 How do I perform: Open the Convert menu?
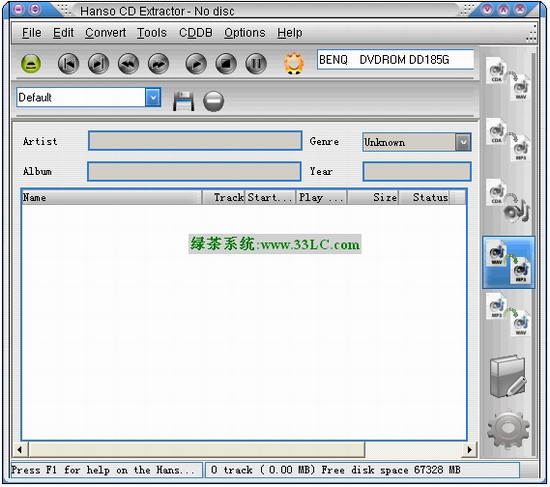point(106,33)
